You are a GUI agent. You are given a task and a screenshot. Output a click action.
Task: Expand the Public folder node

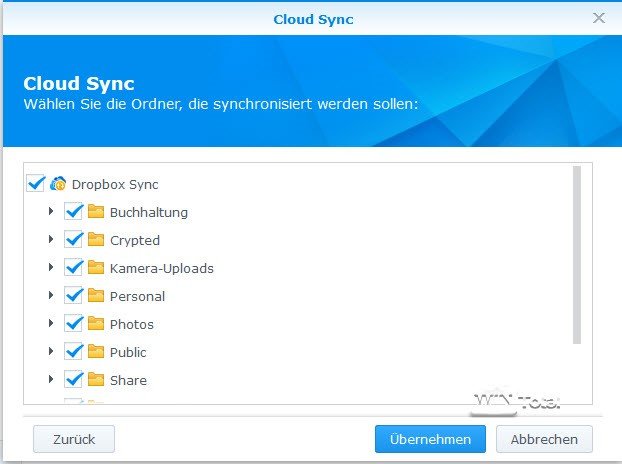click(x=51, y=352)
